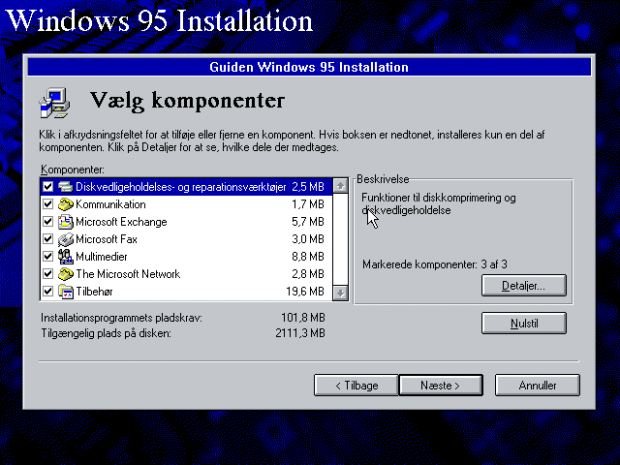Click the 2111,3 MB available space value

300,333
